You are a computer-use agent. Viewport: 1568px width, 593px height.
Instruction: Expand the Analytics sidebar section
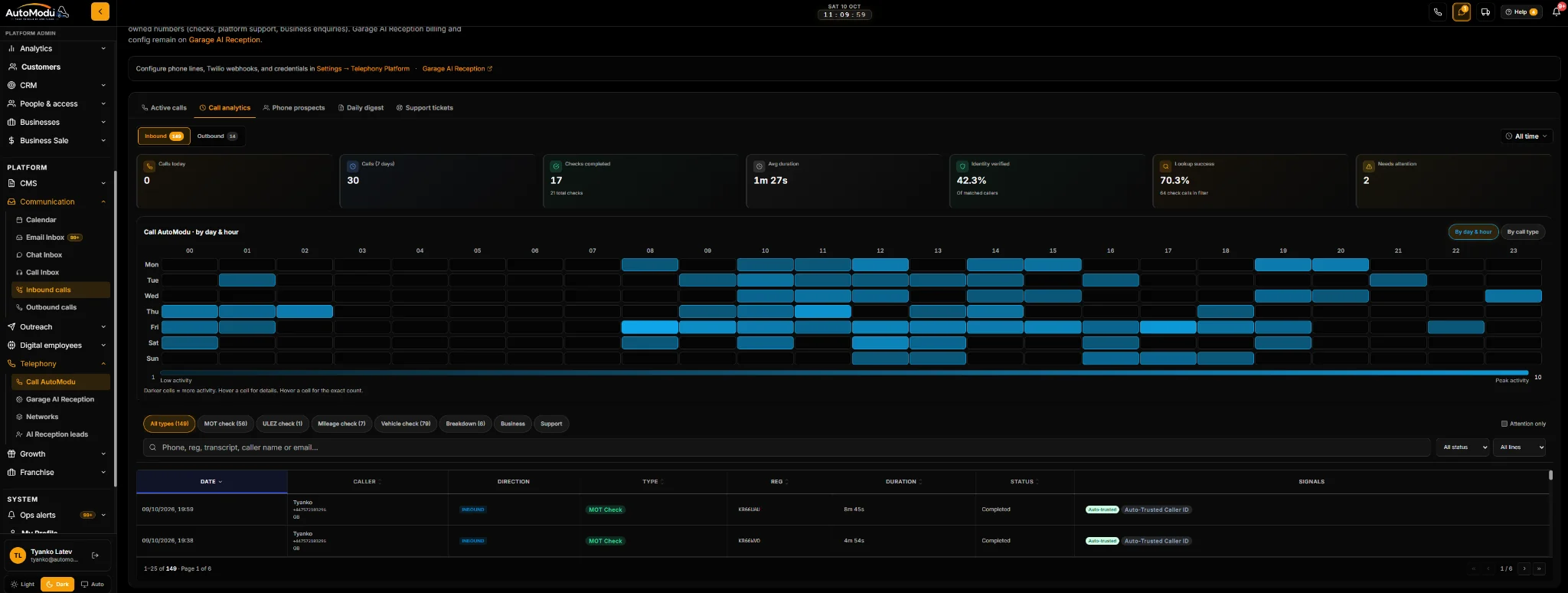57,48
